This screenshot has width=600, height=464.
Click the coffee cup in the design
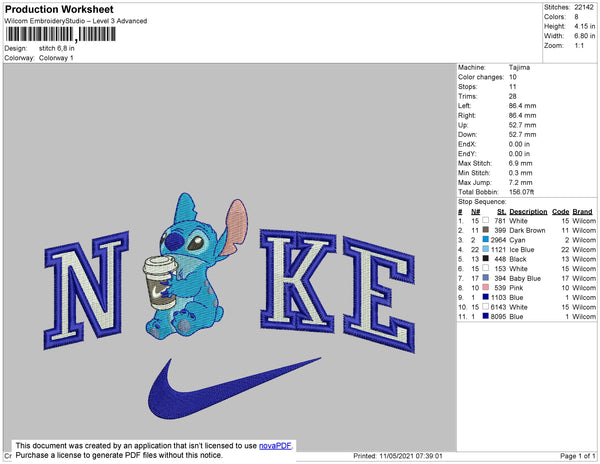[x=160, y=282]
